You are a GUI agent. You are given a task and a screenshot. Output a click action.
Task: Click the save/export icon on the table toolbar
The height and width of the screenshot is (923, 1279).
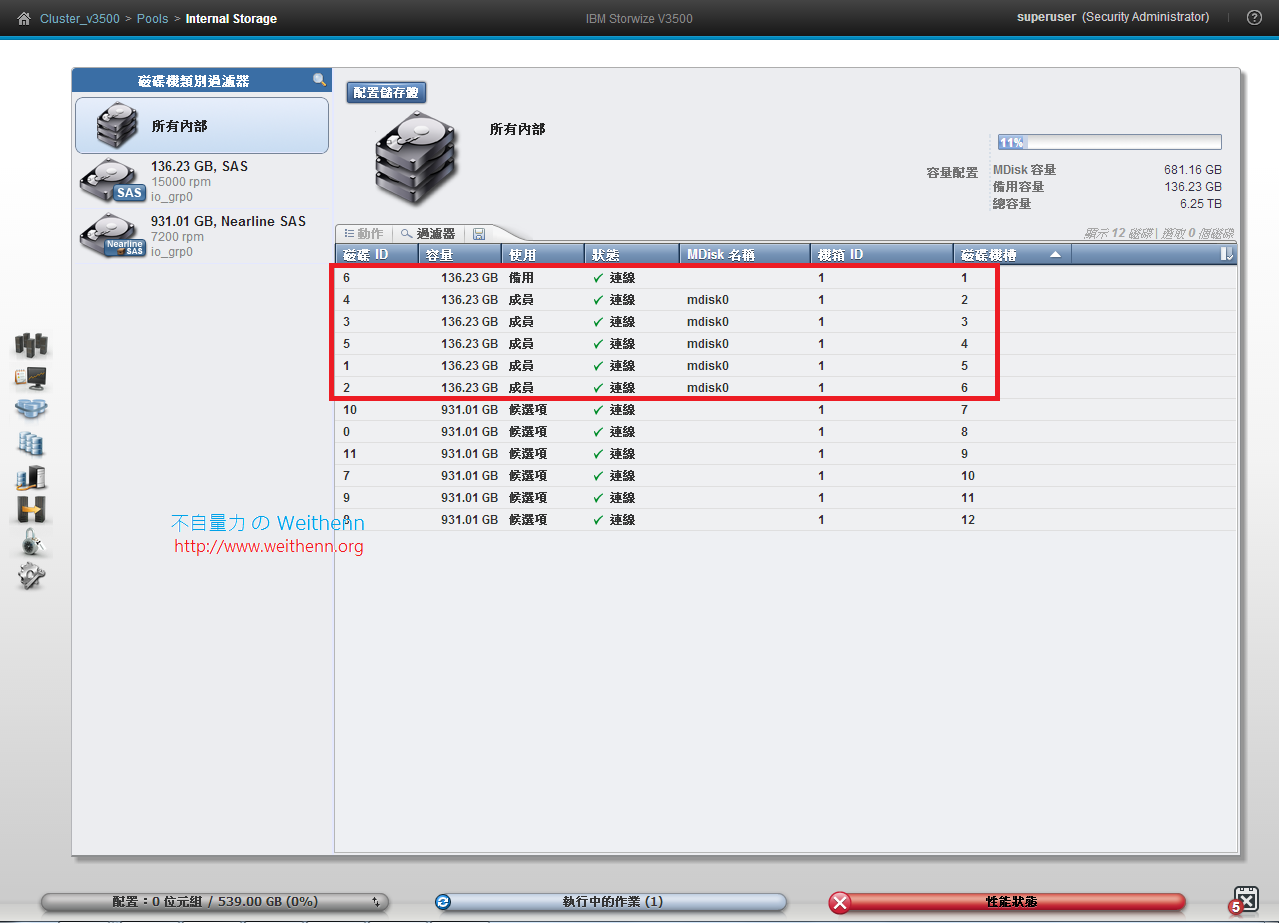(x=478, y=233)
